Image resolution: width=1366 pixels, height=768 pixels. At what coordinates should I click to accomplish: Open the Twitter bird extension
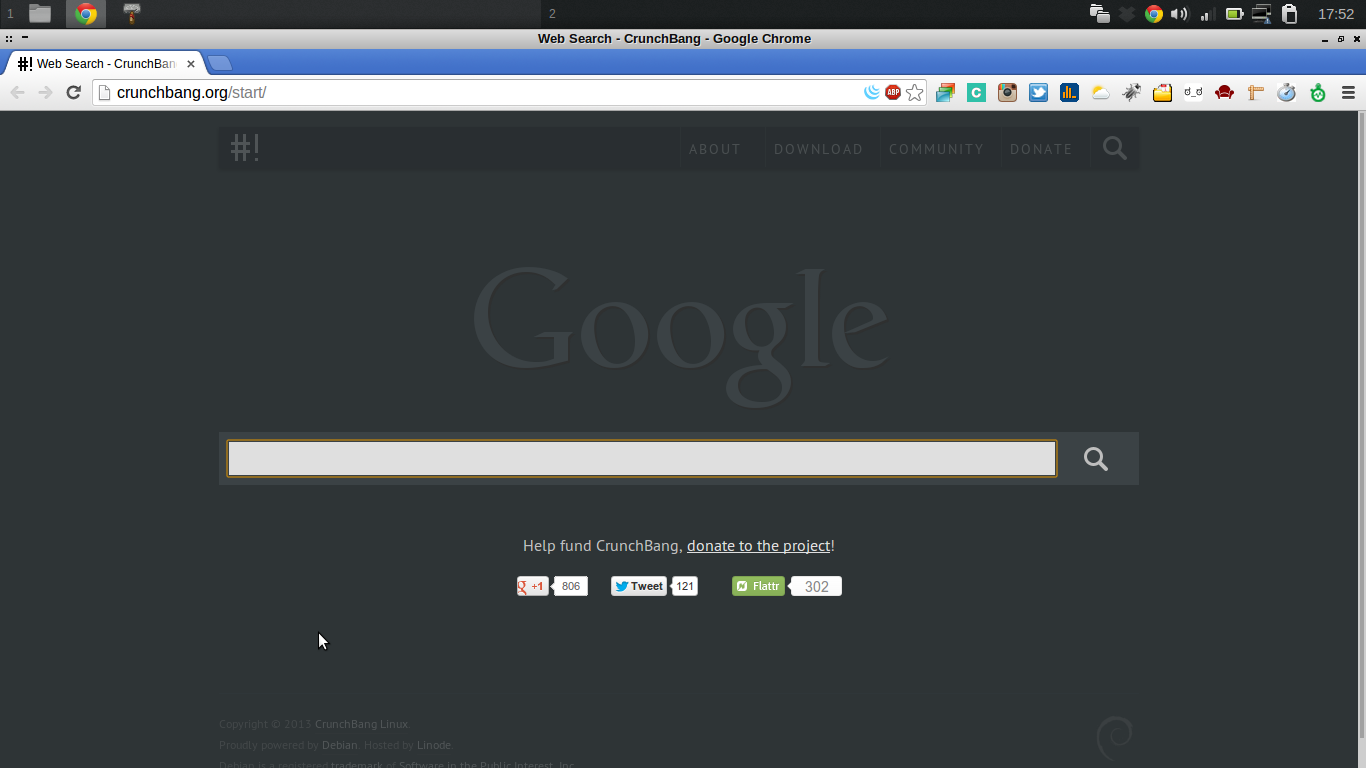tap(1038, 92)
